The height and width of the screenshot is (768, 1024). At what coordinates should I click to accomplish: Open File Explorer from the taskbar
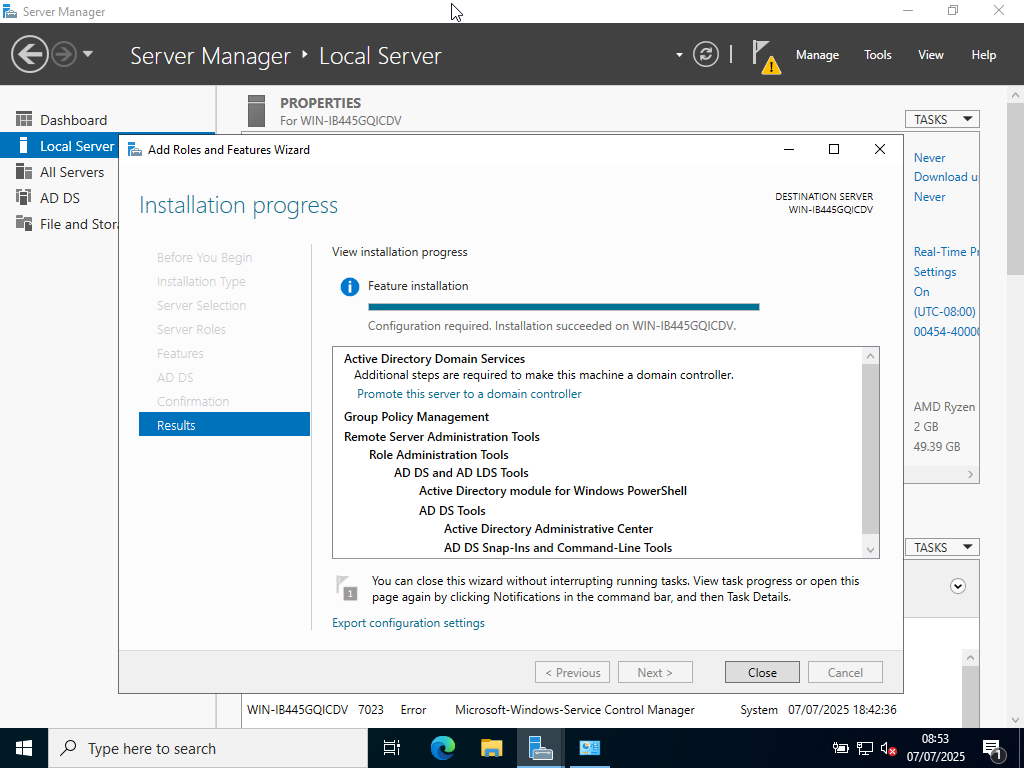coord(491,748)
